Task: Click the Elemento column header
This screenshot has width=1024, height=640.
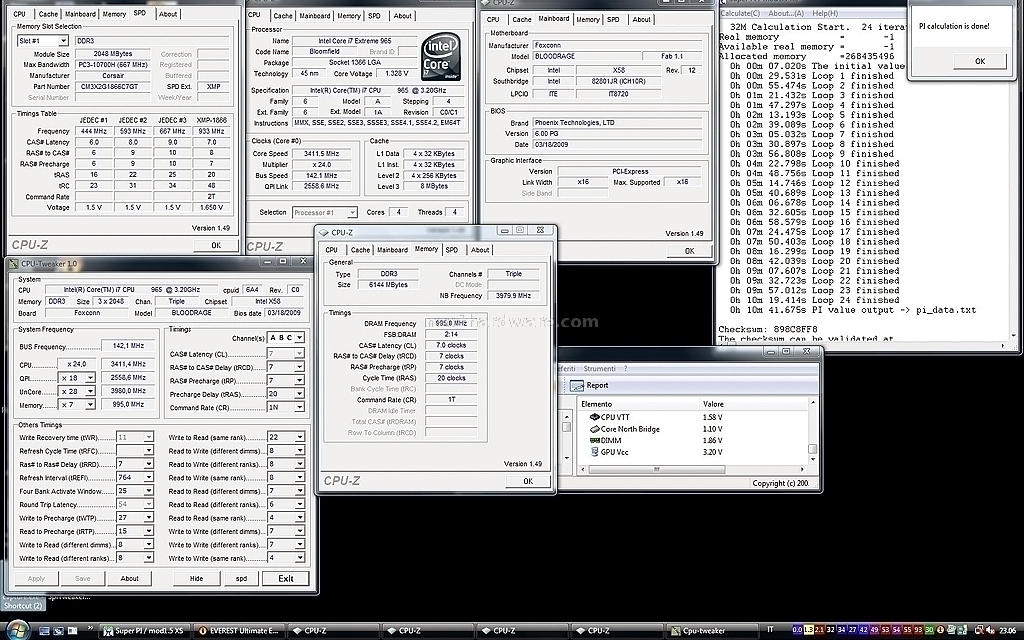Action: pos(637,404)
